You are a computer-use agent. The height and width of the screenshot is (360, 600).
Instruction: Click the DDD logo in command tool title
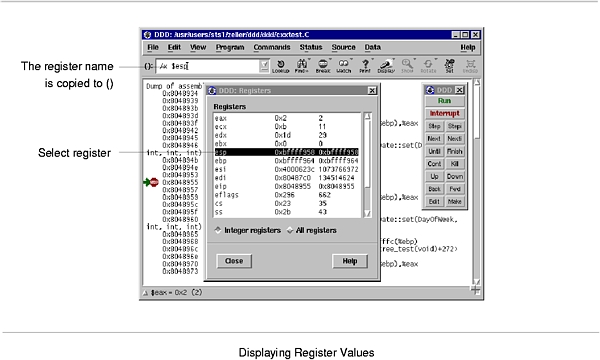click(x=430, y=90)
